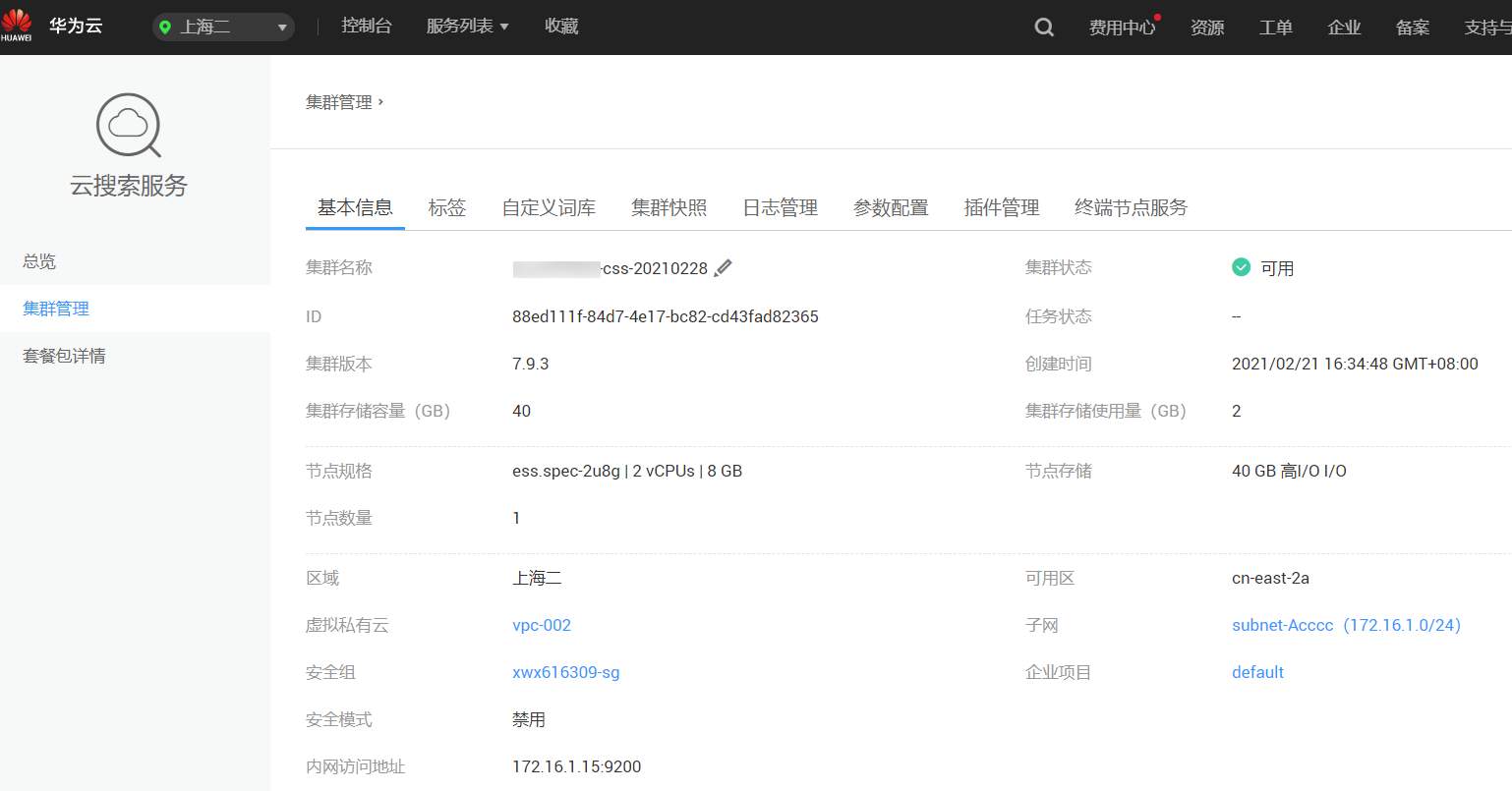Click node storage 40 GB 高I/O value
The width and height of the screenshot is (1512, 791).
point(1289,471)
